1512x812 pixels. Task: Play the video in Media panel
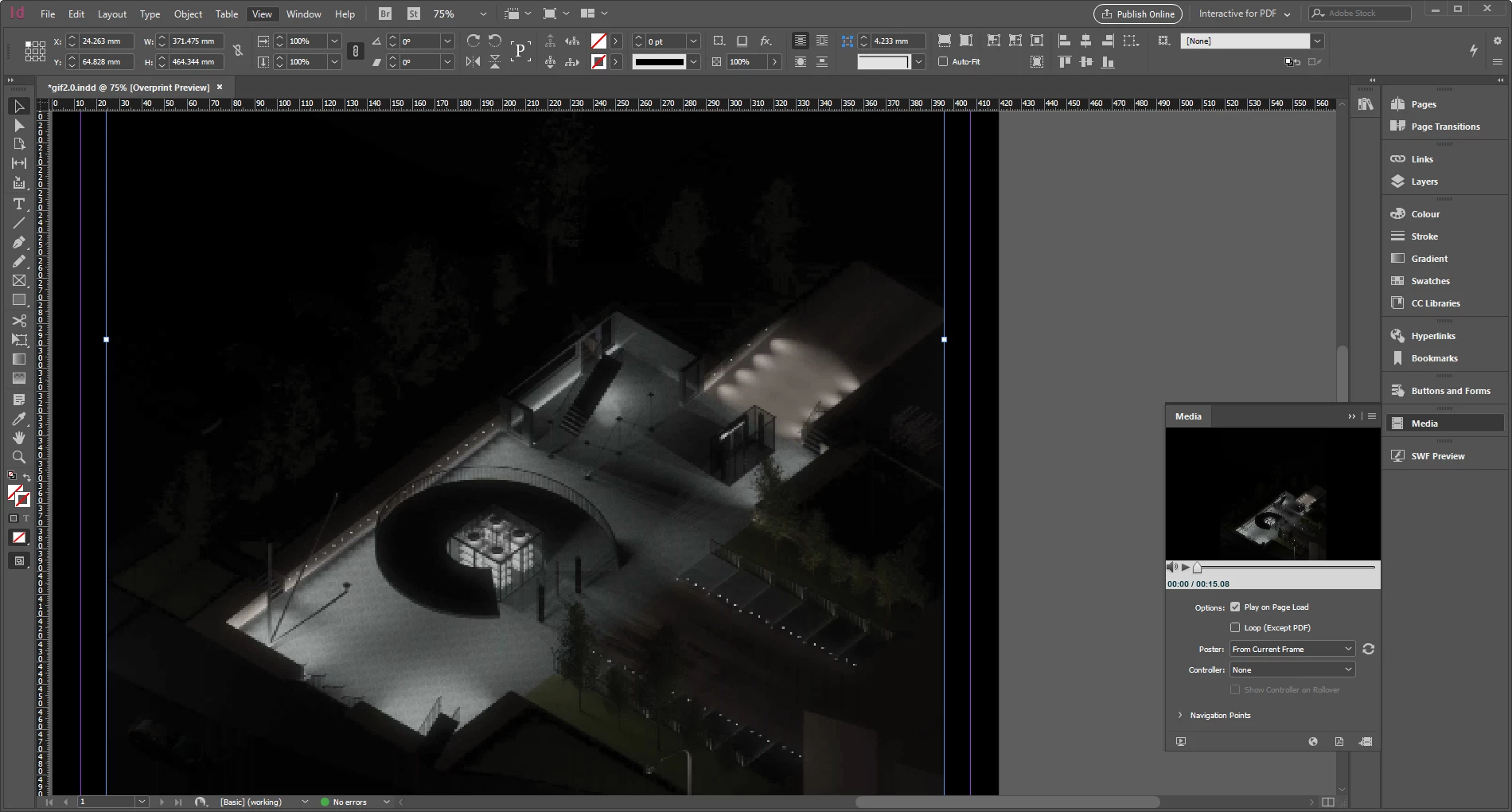(1186, 567)
